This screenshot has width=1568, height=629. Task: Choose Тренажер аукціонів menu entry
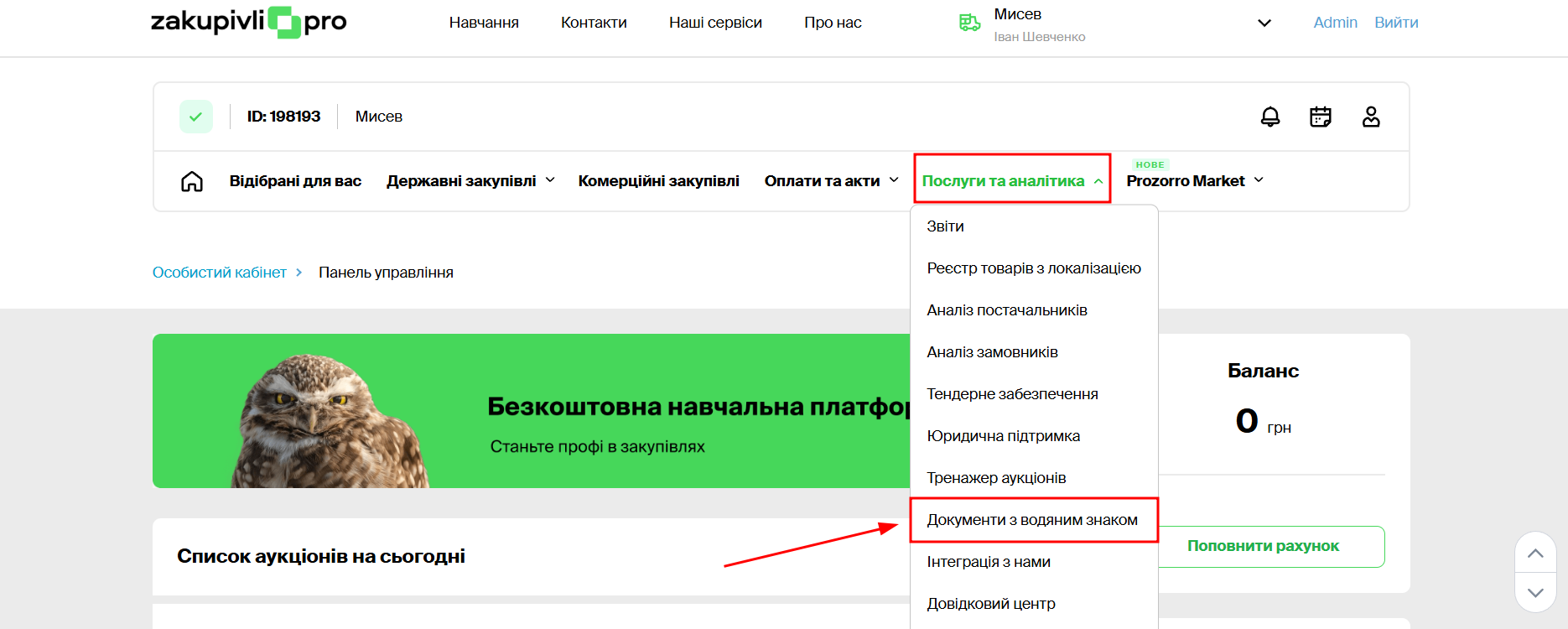[x=996, y=478]
